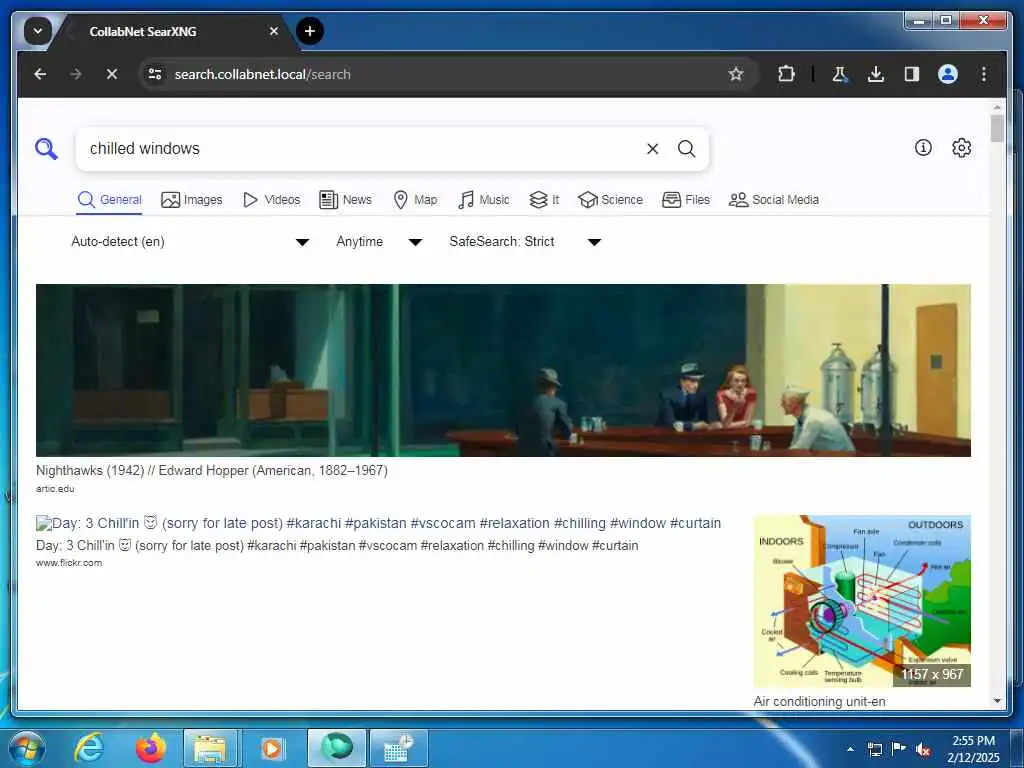
Task: Close the CollabNet SearXNG tab
Action: click(x=274, y=31)
